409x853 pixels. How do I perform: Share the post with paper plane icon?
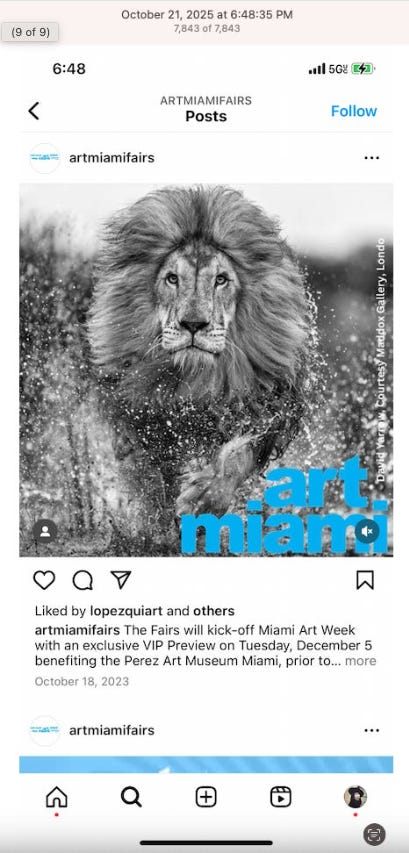(121, 579)
